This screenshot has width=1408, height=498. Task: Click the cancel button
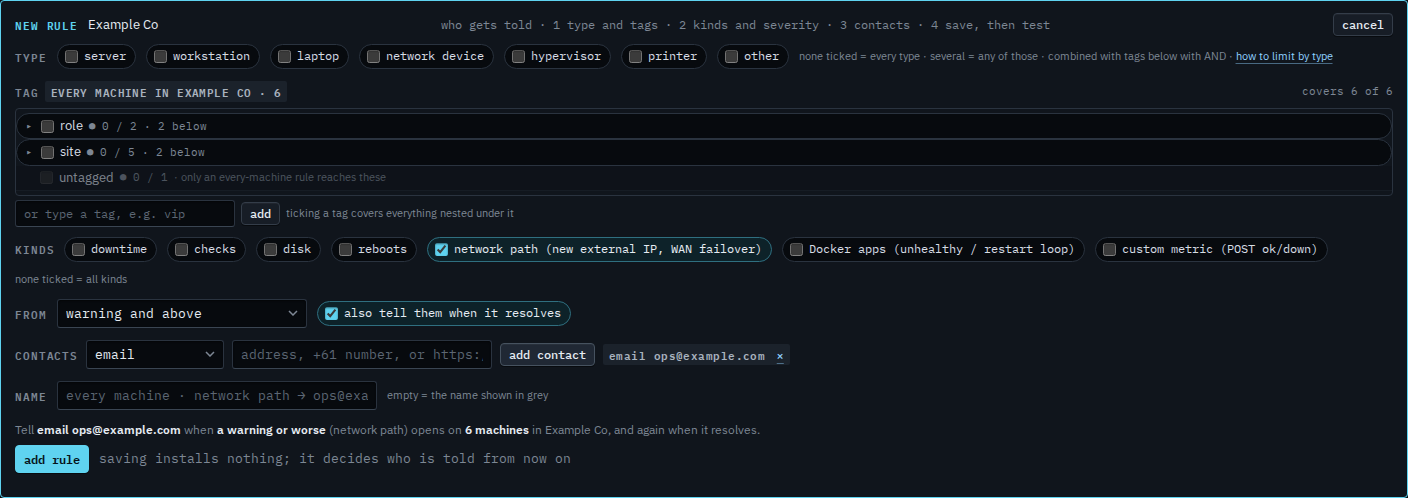click(1362, 25)
